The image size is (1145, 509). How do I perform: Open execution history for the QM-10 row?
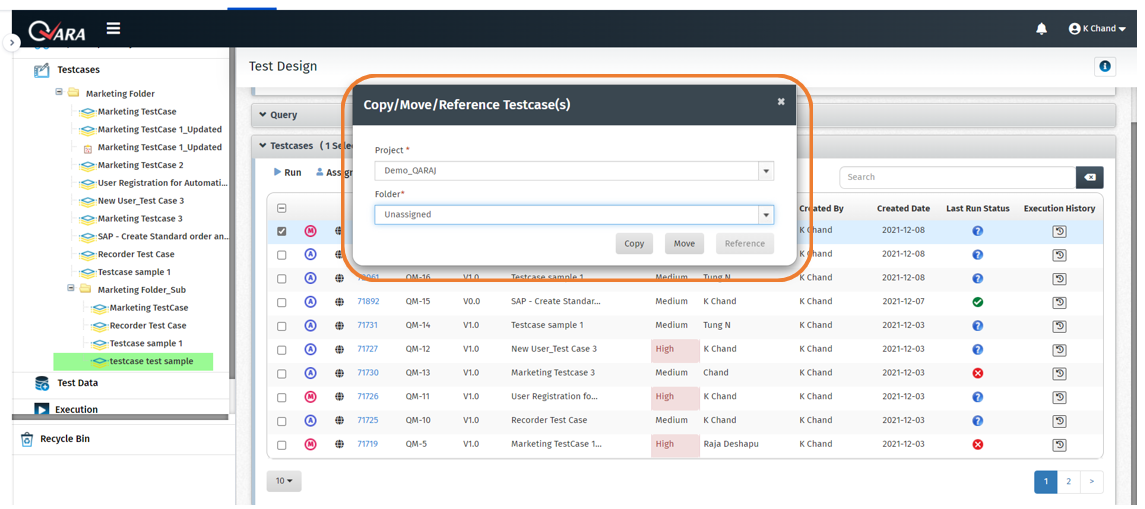[x=1059, y=421]
